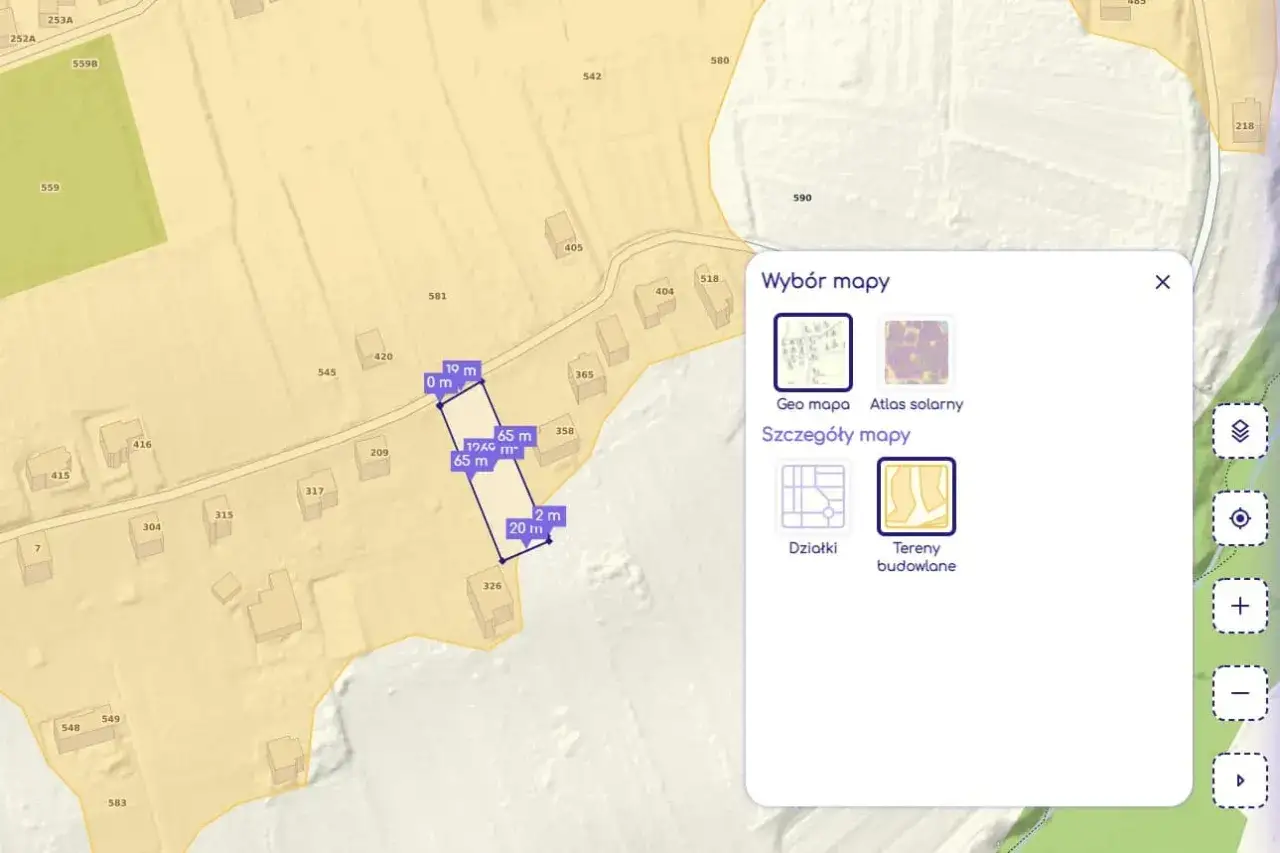Image resolution: width=1280 pixels, height=853 pixels.
Task: Zoom in with the plus icon
Action: pyautogui.click(x=1239, y=606)
